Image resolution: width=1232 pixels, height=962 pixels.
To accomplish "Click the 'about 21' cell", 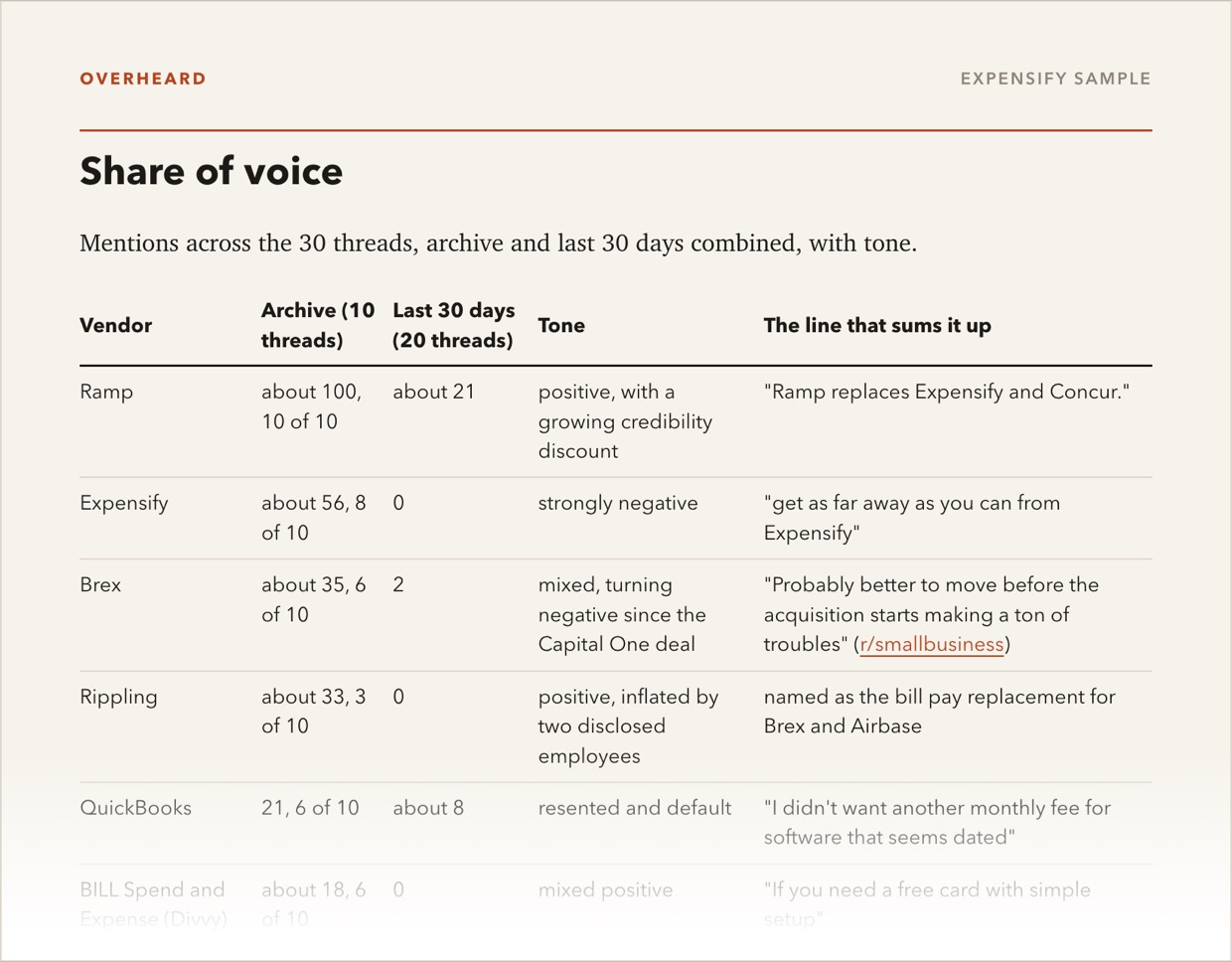I will pyautogui.click(x=434, y=392).
